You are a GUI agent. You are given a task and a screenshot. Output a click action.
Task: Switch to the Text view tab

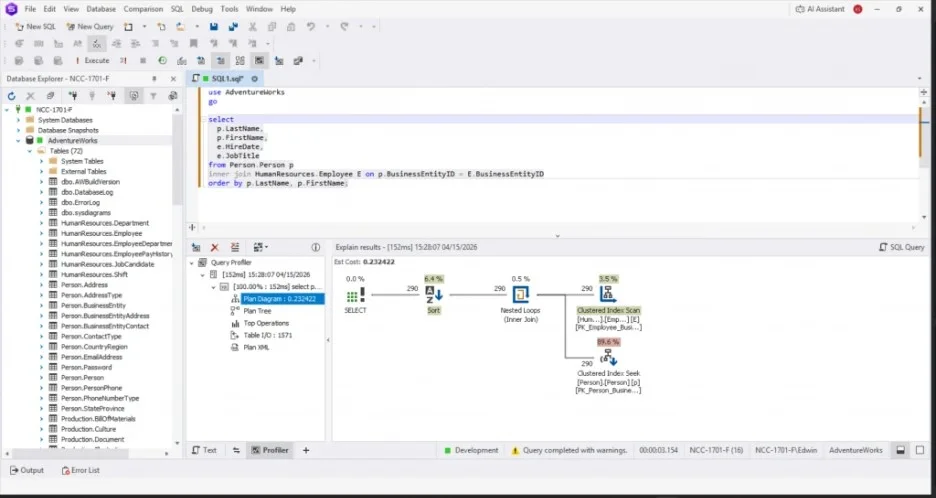[x=205, y=450]
